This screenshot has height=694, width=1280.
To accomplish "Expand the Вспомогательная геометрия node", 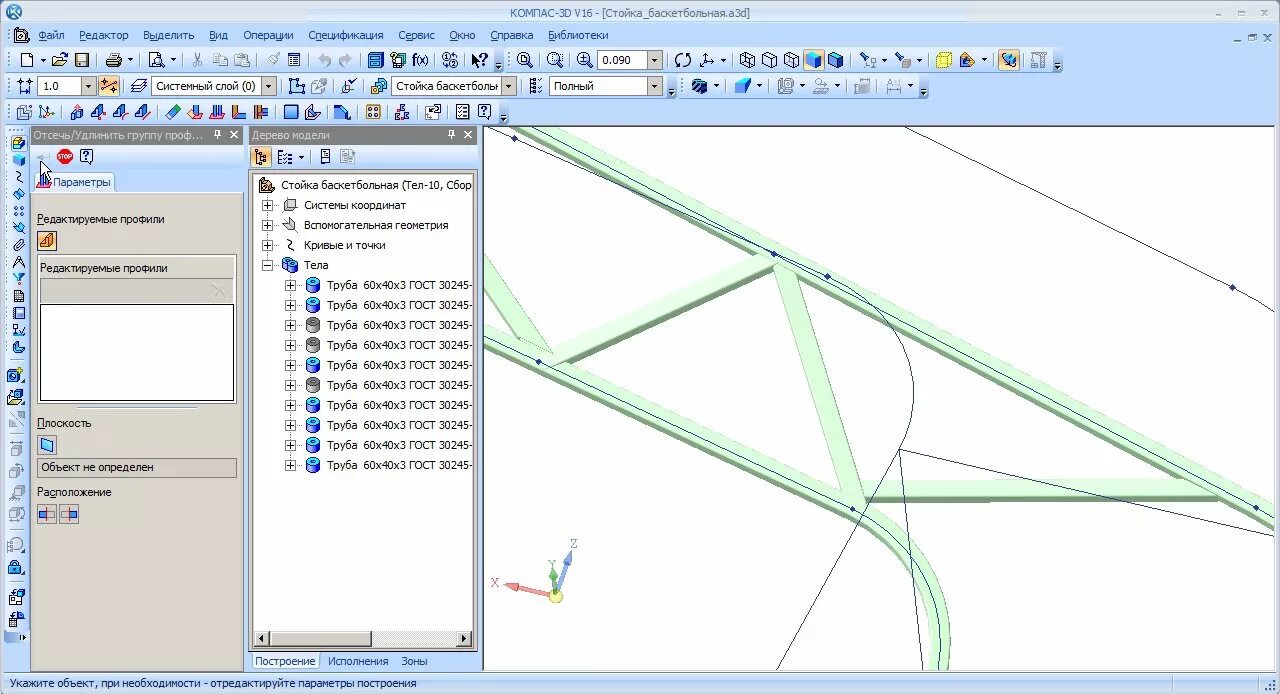I will click(x=267, y=225).
